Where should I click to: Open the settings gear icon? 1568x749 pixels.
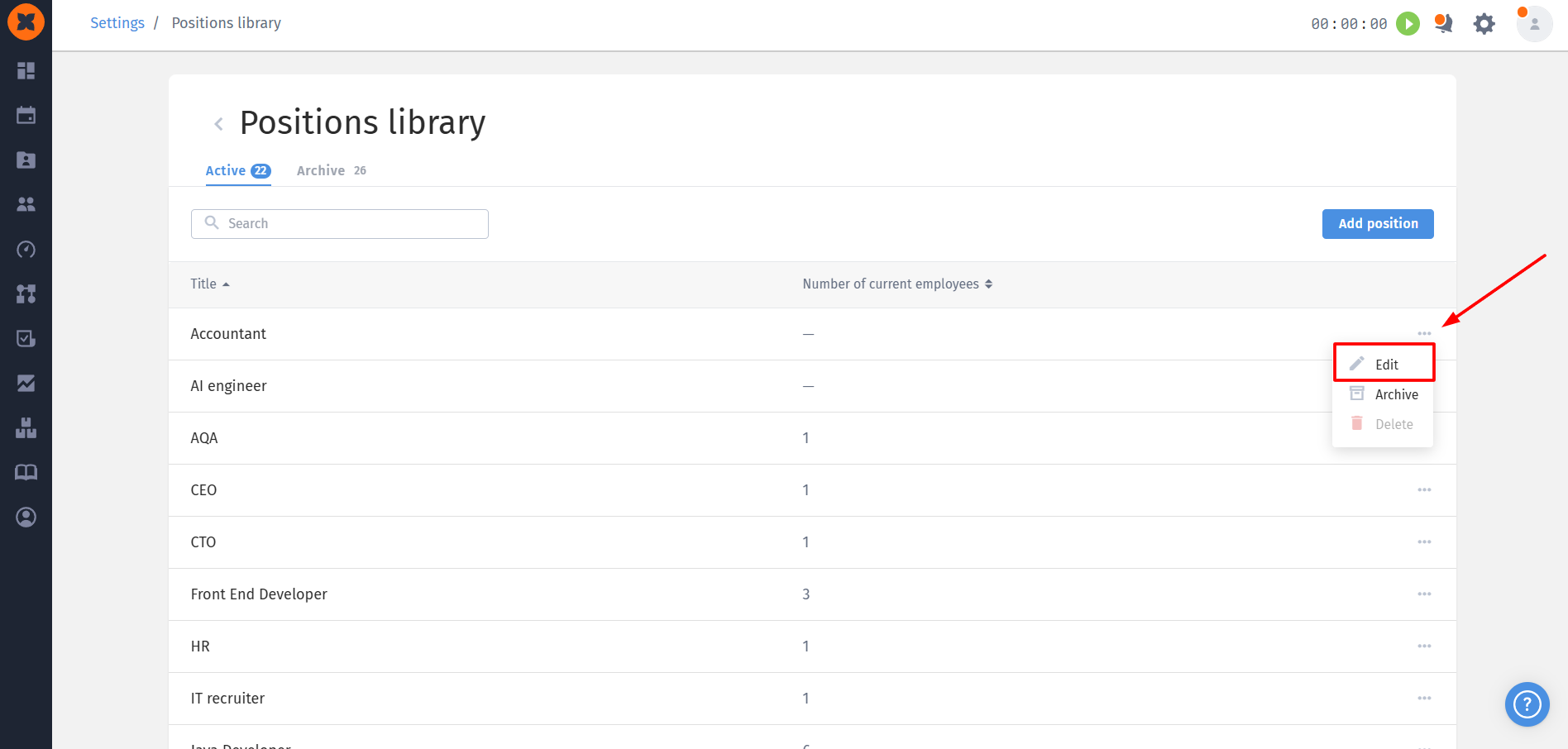[x=1484, y=24]
